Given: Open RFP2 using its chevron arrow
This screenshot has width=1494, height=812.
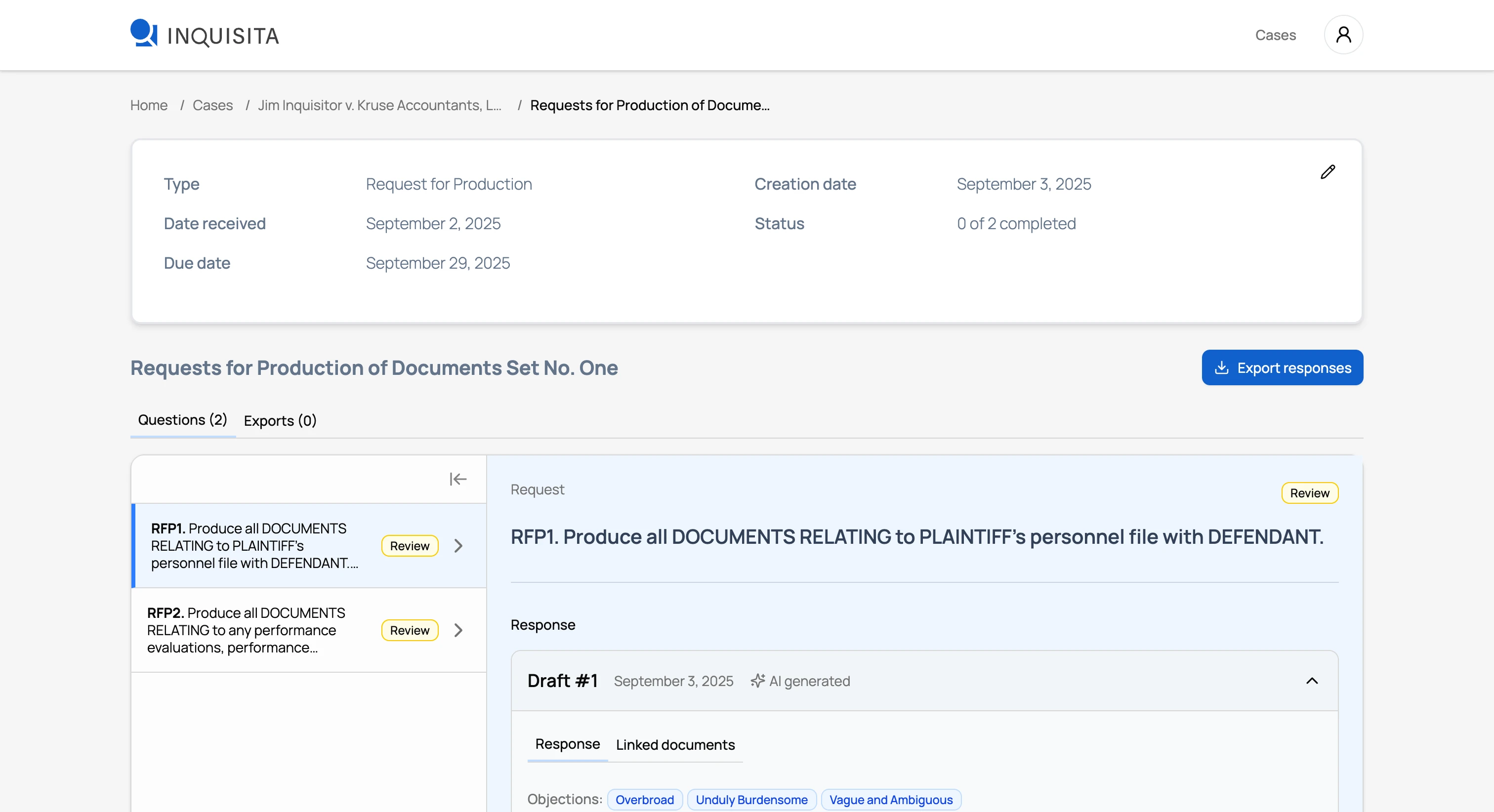Looking at the screenshot, I should [x=458, y=630].
